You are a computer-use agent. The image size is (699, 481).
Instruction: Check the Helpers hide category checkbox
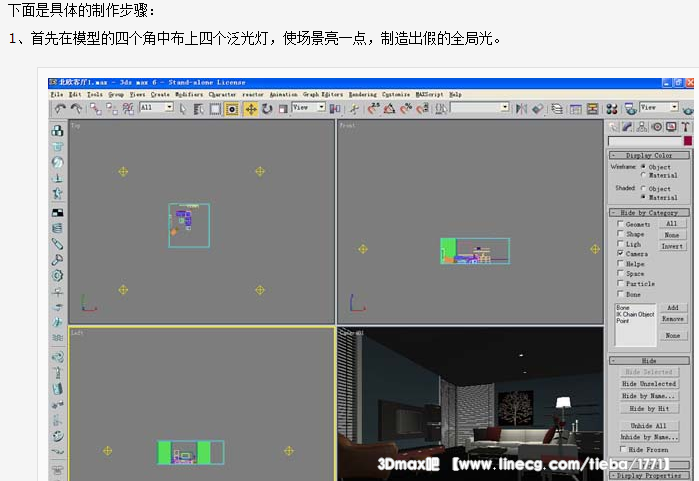click(620, 263)
